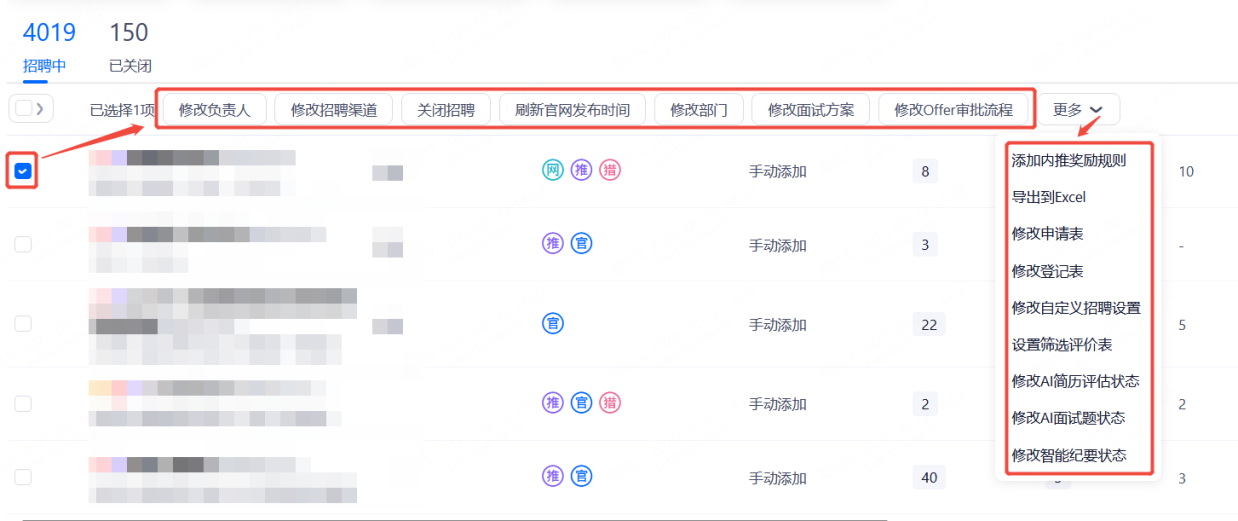Choose 导出到Excel from the more menu
The width and height of the screenshot is (1238, 521).
point(1048,197)
